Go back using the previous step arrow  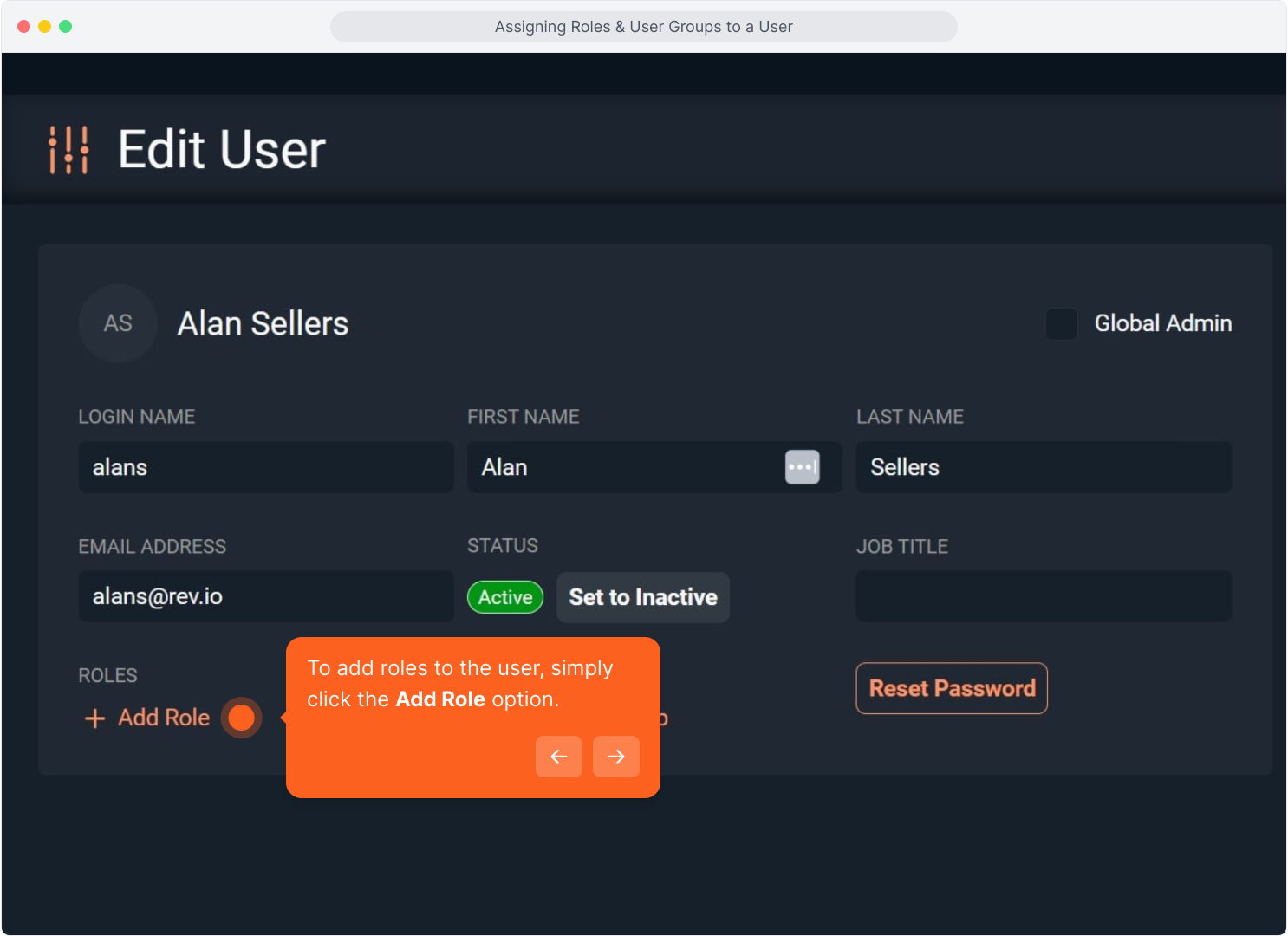point(559,756)
